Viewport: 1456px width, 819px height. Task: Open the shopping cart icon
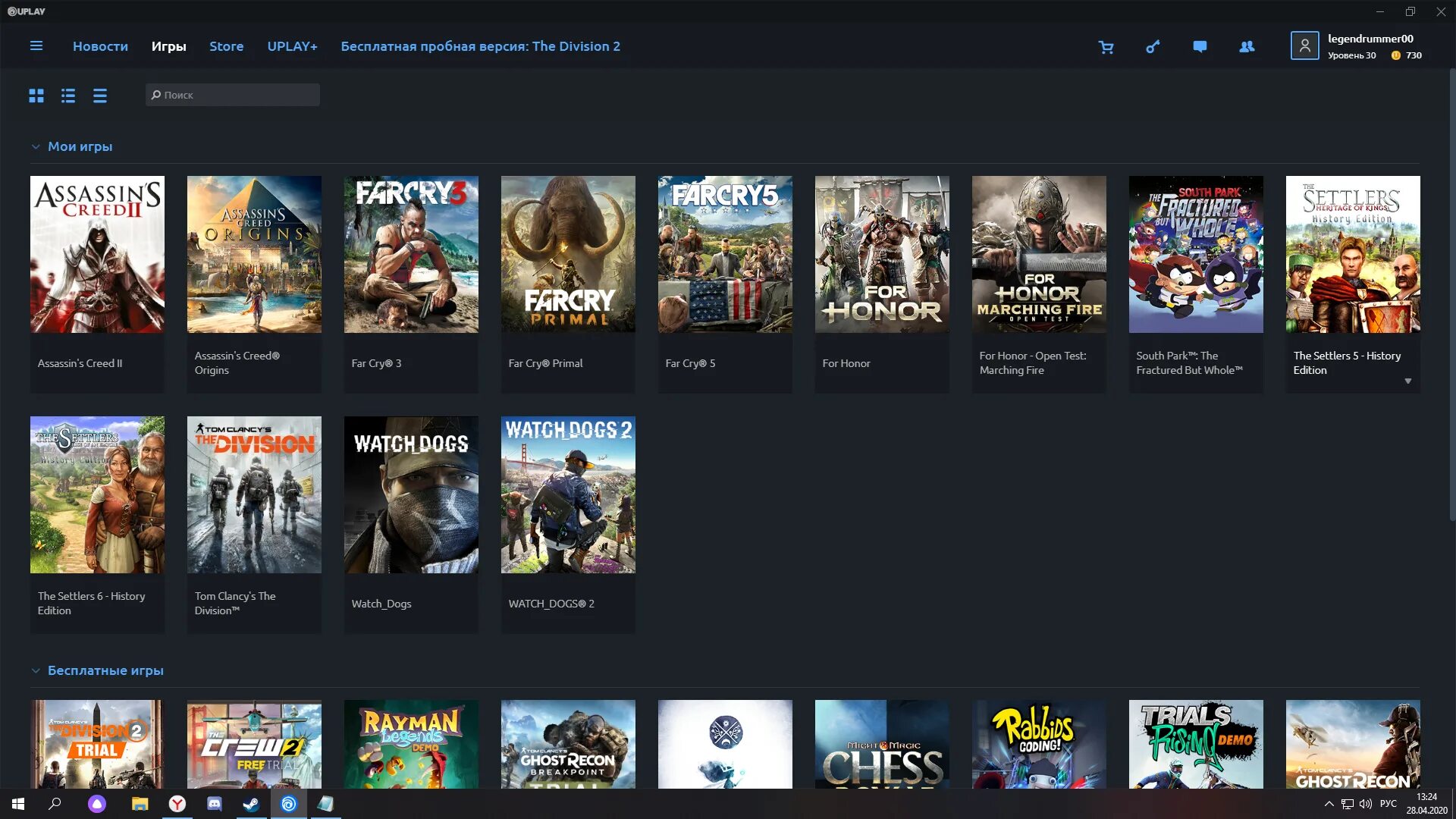(1106, 47)
